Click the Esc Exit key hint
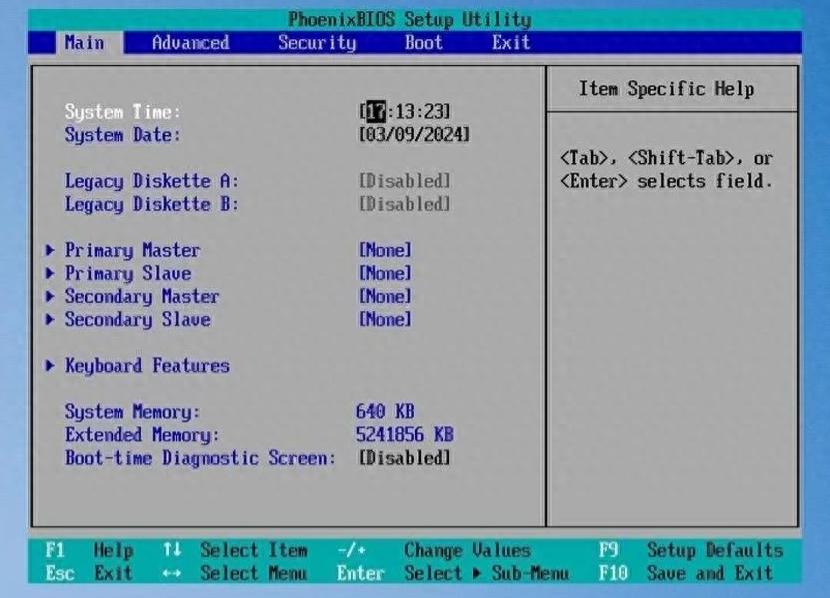The width and height of the screenshot is (830, 598). point(89,573)
